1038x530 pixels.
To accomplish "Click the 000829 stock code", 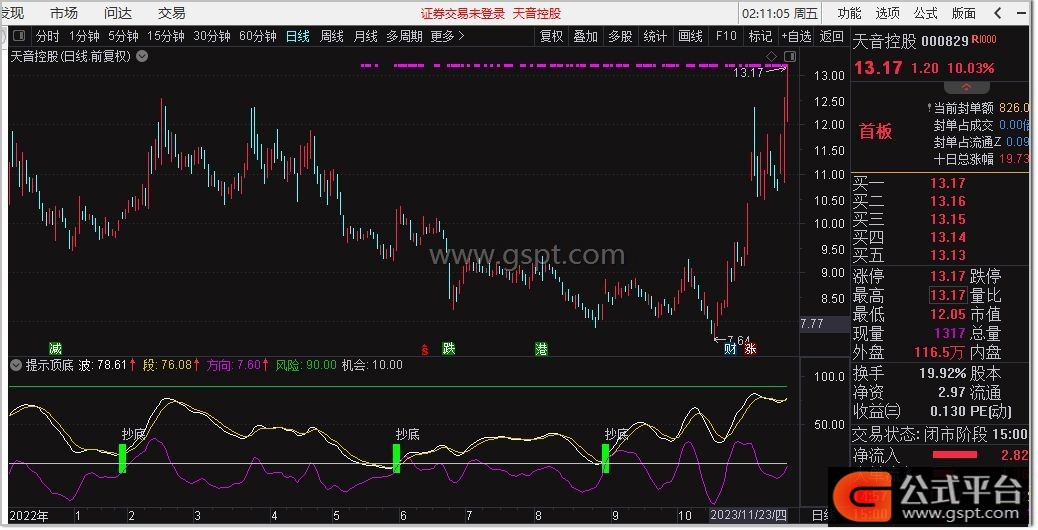I will [945, 42].
